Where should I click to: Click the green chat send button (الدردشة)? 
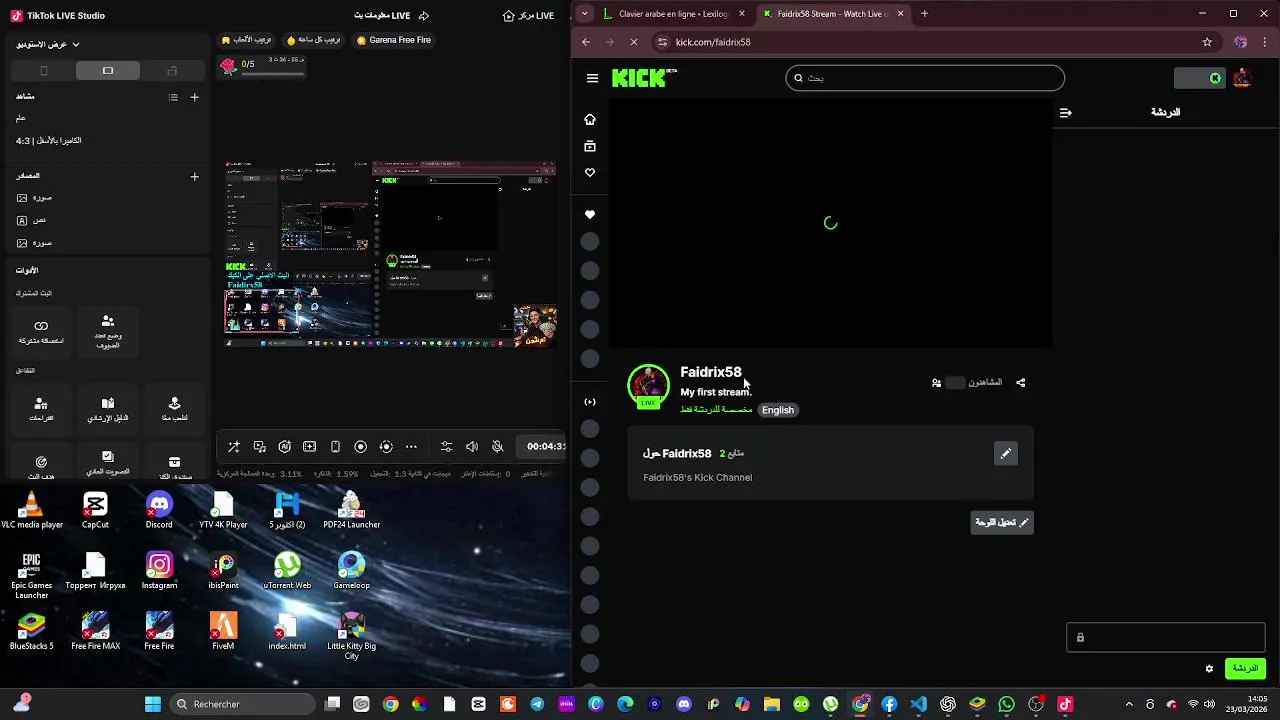pyautogui.click(x=1245, y=669)
